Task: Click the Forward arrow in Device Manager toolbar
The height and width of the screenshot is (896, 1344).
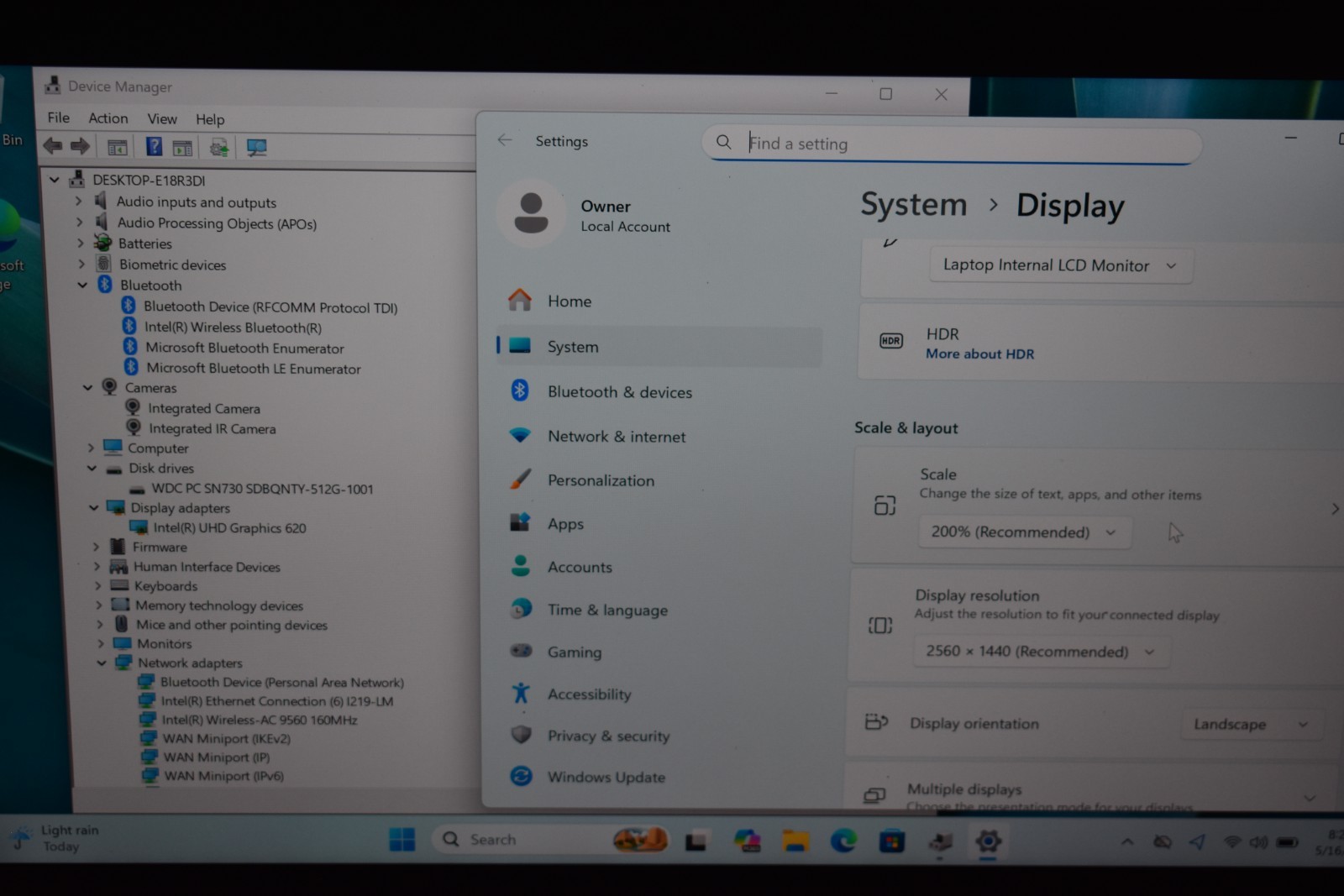Action: click(x=81, y=146)
